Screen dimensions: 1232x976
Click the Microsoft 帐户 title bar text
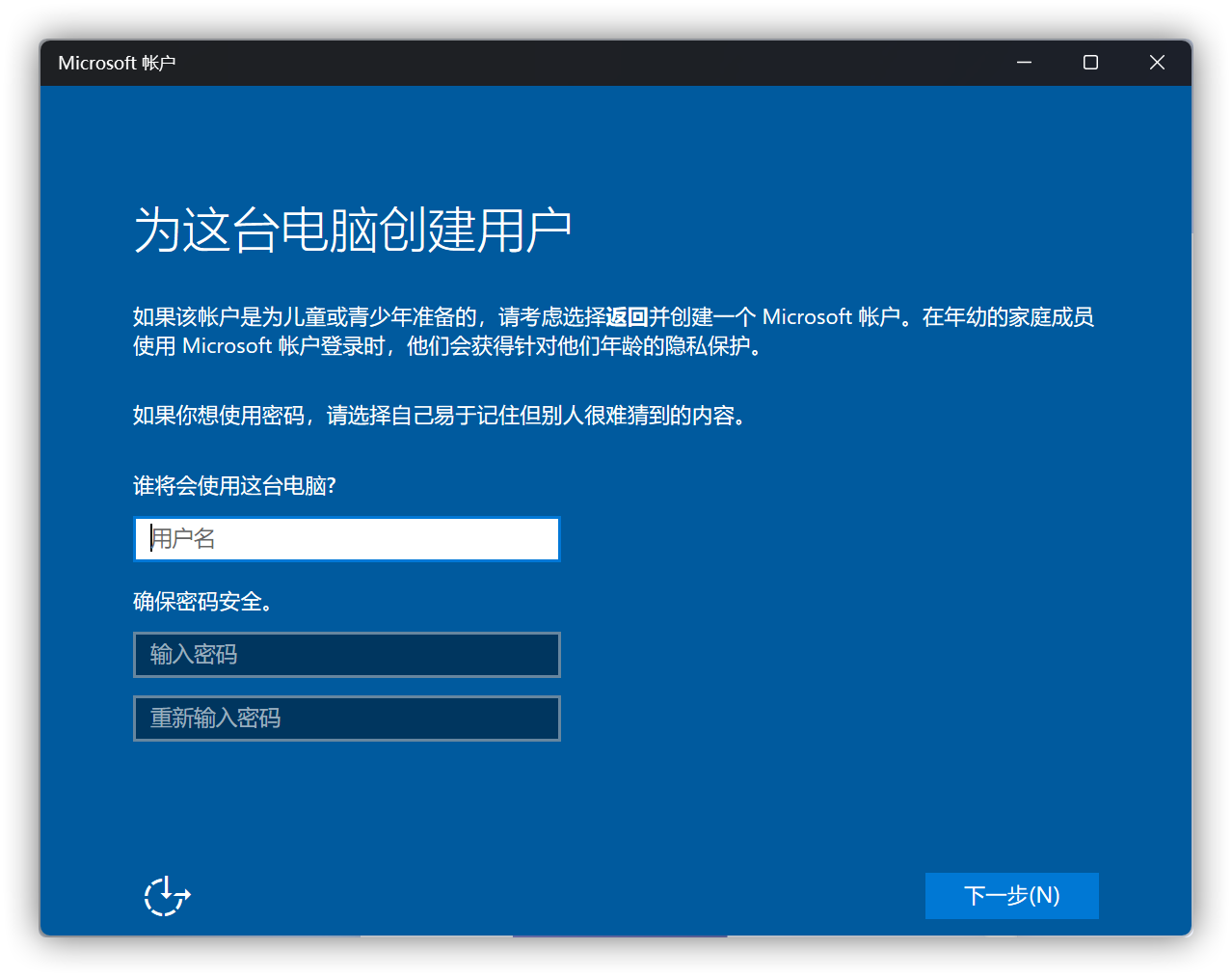(x=117, y=63)
